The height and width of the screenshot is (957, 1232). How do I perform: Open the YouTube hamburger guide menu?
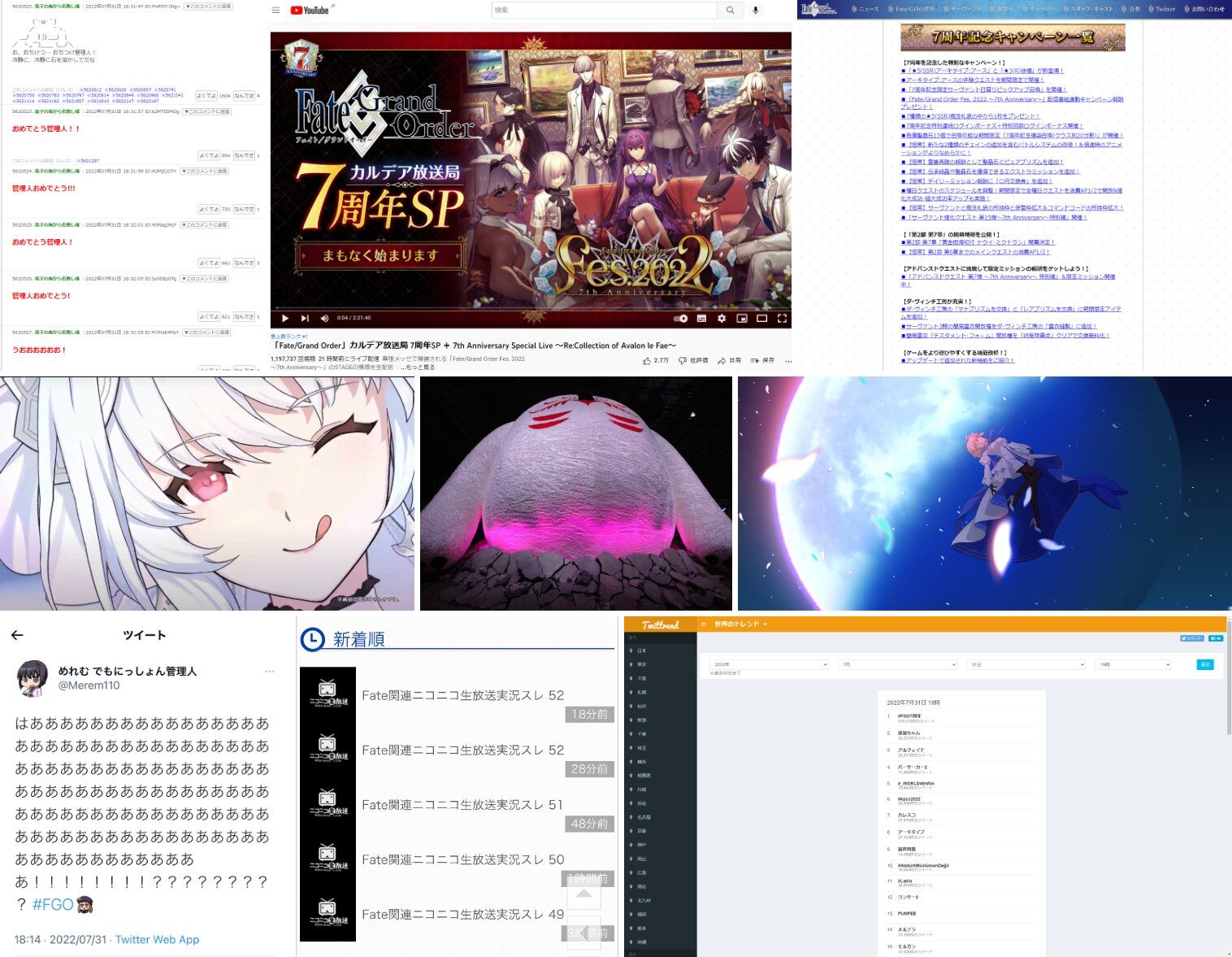click(x=275, y=11)
